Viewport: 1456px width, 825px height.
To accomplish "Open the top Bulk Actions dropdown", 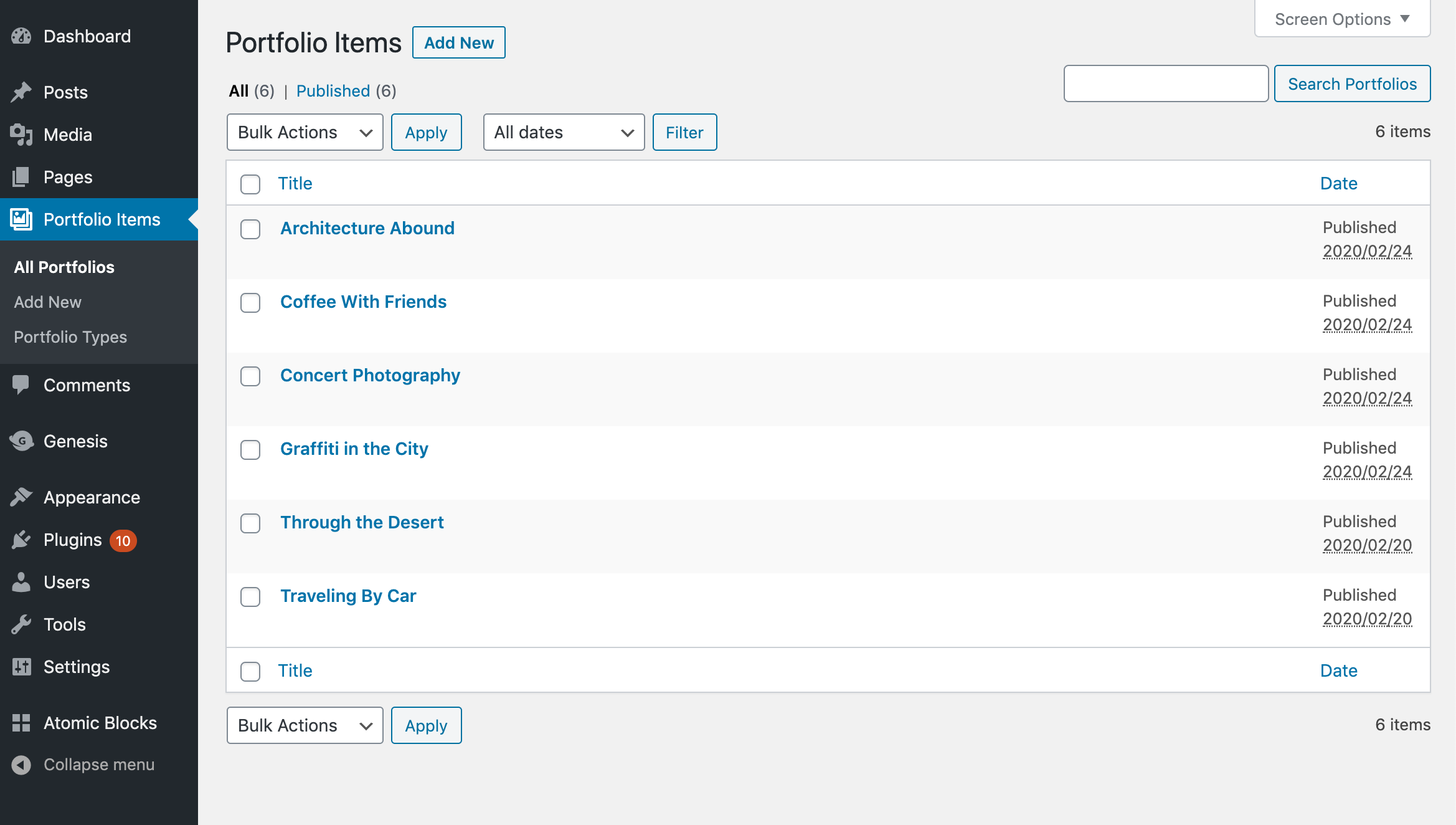I will click(305, 132).
